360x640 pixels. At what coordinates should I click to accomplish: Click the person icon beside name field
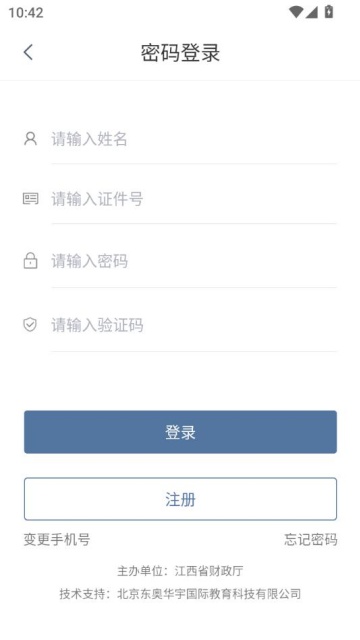30,139
